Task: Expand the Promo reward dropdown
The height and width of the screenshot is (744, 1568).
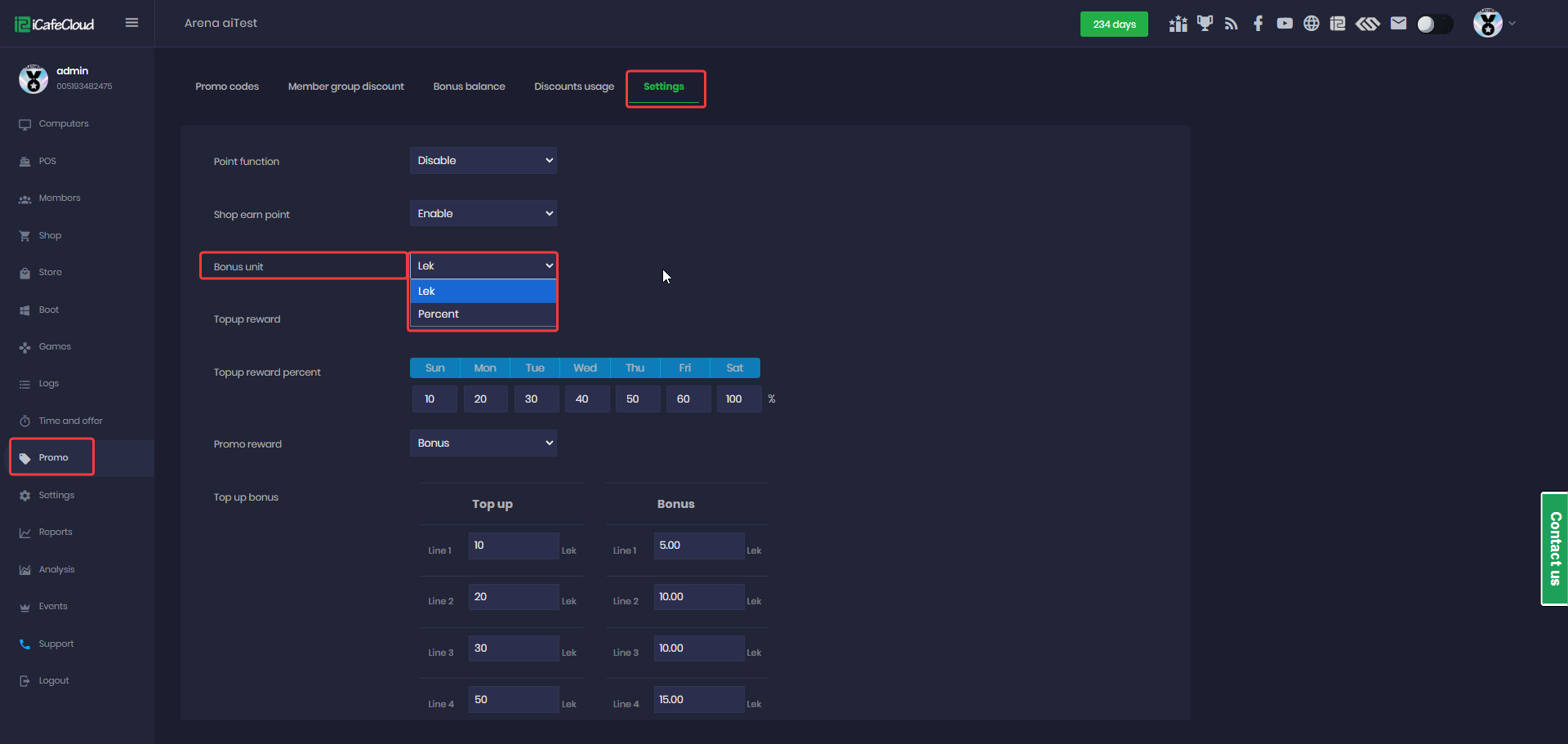Action: tap(483, 443)
